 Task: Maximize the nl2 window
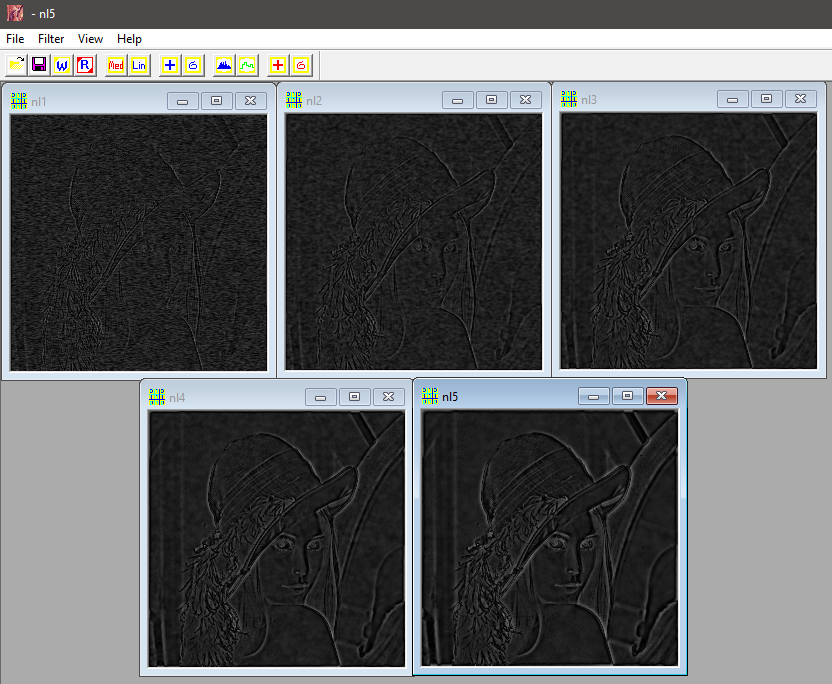pyautogui.click(x=491, y=100)
